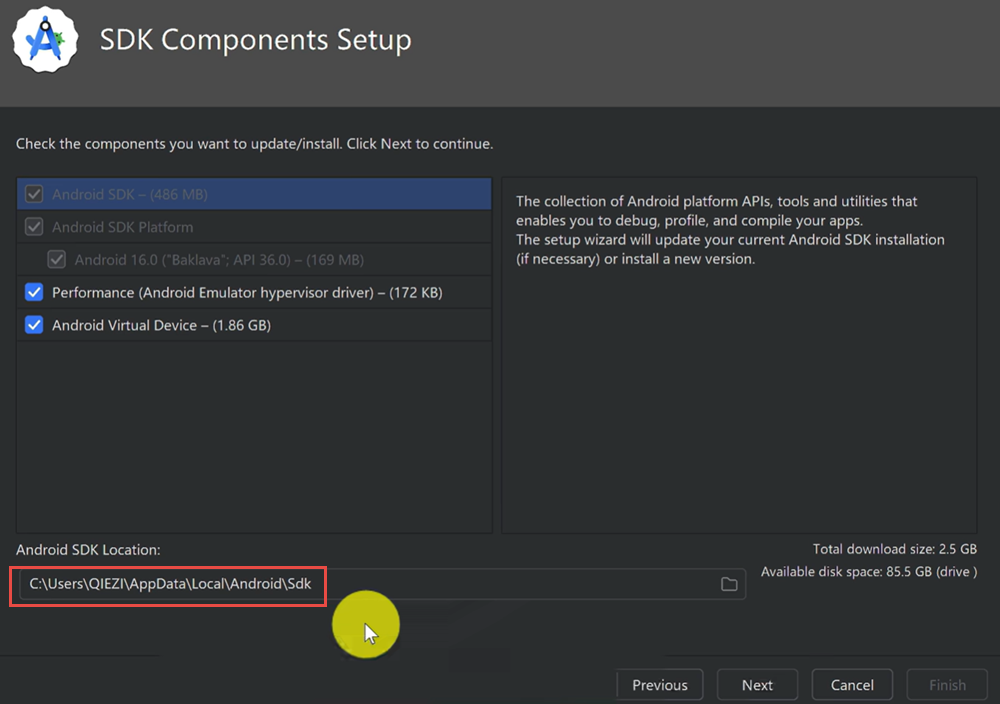Click the Total download size label
Screen dimensions: 1000x704
[x=894, y=549]
